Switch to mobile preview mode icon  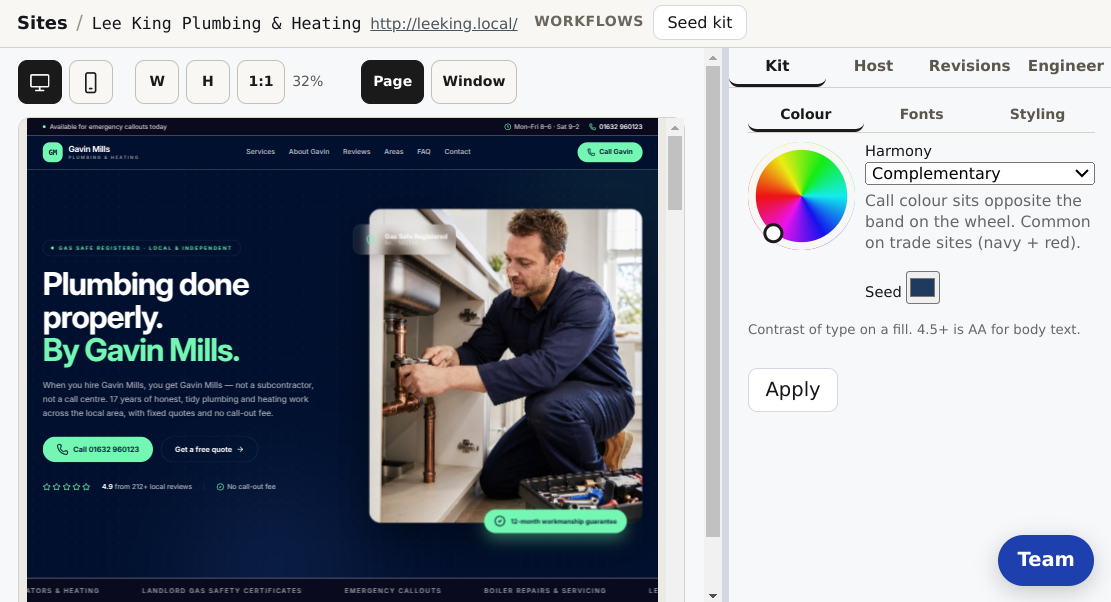pyautogui.click(x=91, y=82)
